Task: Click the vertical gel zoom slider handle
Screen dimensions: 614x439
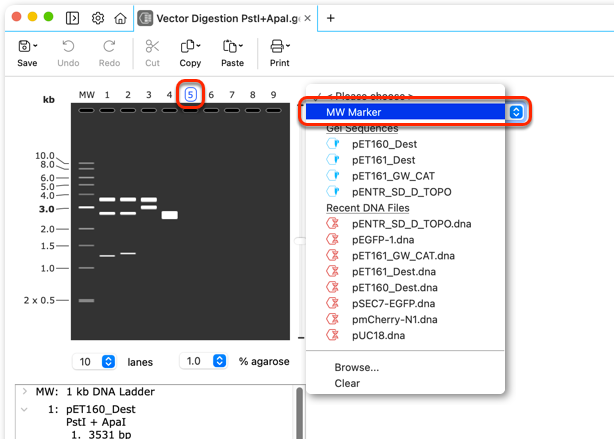Action: (300, 241)
